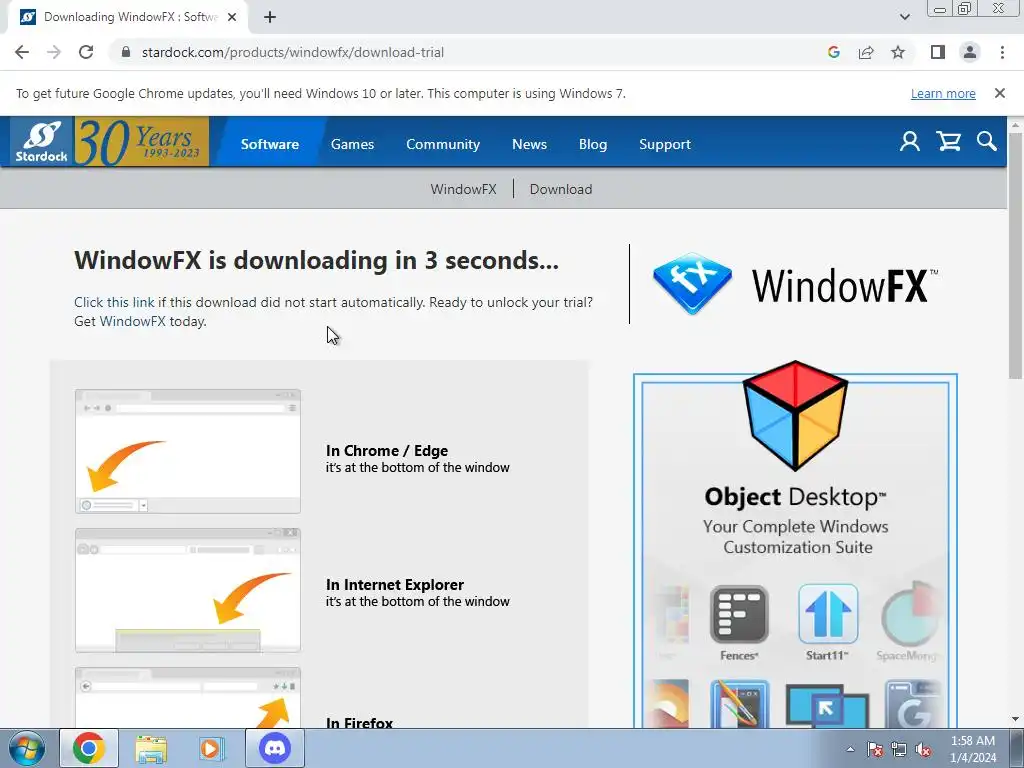Click the 30 Years anniversary banner
This screenshot has height=768, width=1024.
(x=142, y=142)
